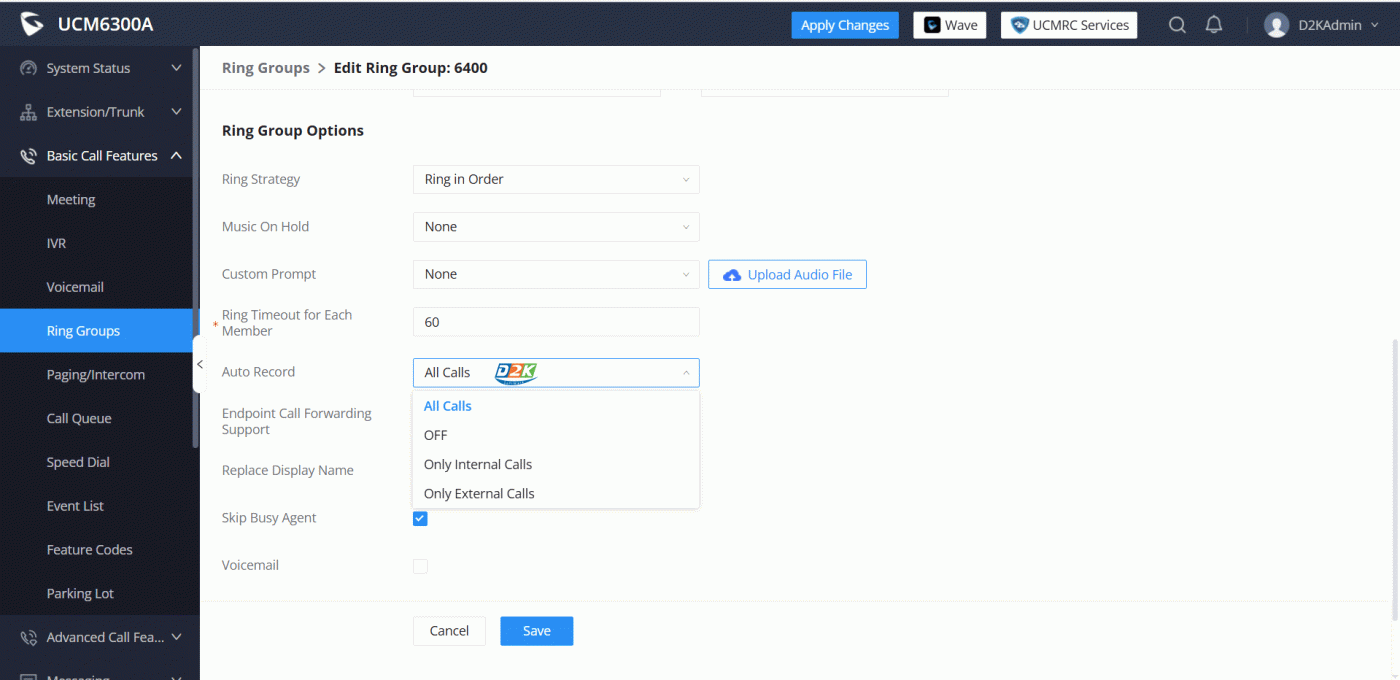The width and height of the screenshot is (1400, 680).
Task: Open the Custom Prompt dropdown
Action: [x=555, y=274]
